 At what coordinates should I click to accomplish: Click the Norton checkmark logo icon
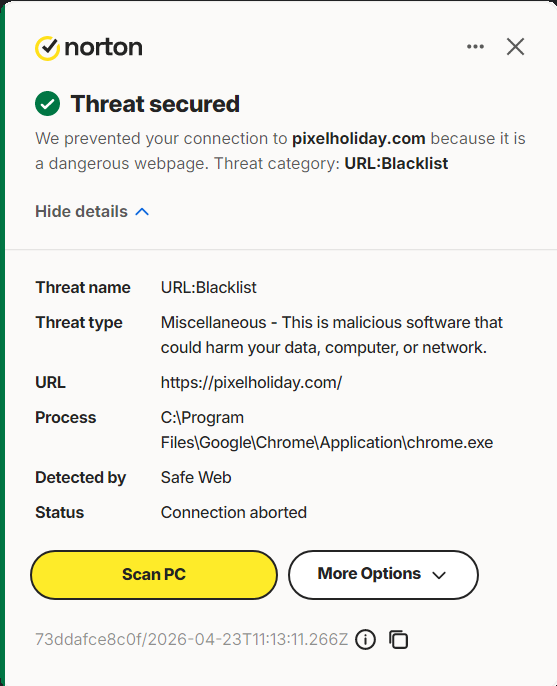(47, 48)
